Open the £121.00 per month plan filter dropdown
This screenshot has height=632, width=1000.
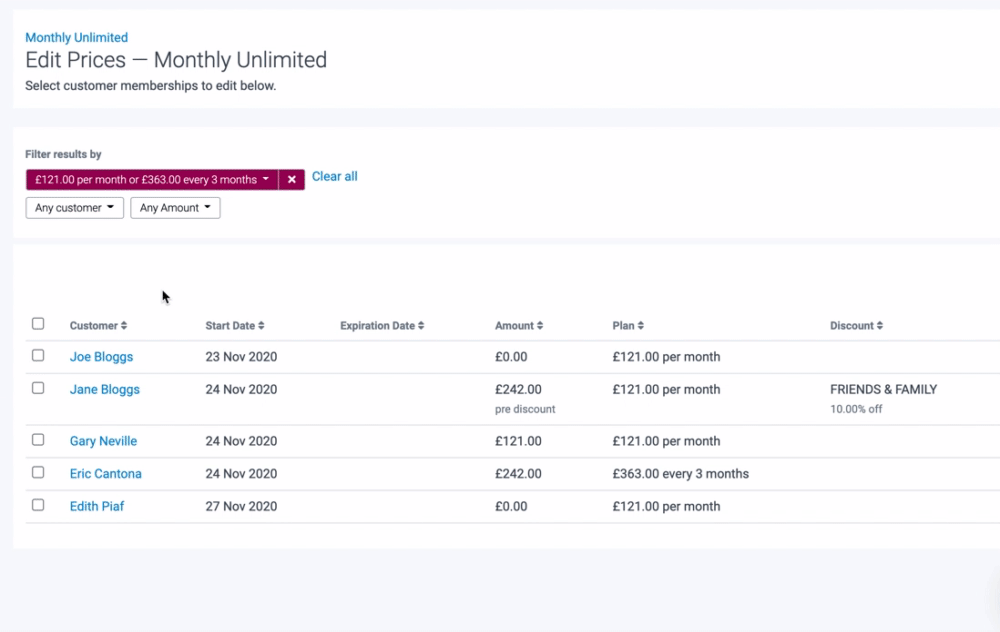pyautogui.click(x=152, y=180)
